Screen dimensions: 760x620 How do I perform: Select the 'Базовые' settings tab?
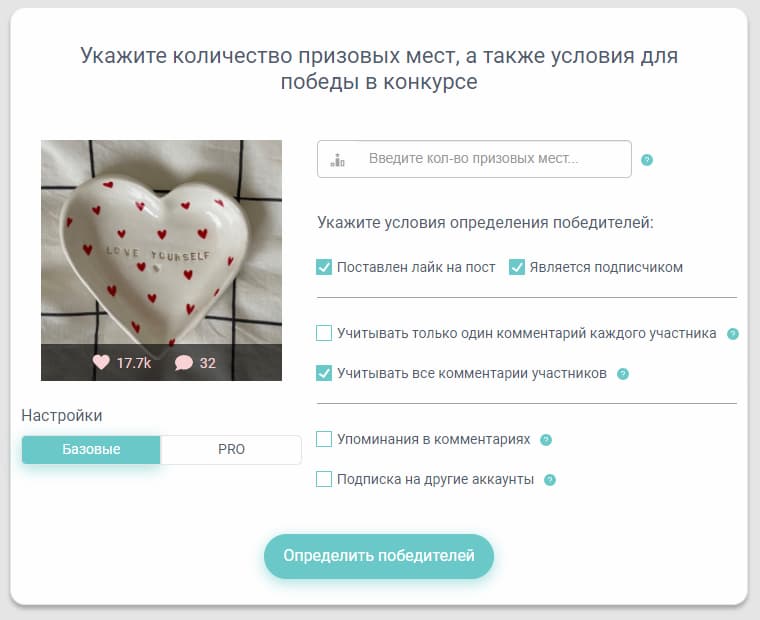(91, 449)
